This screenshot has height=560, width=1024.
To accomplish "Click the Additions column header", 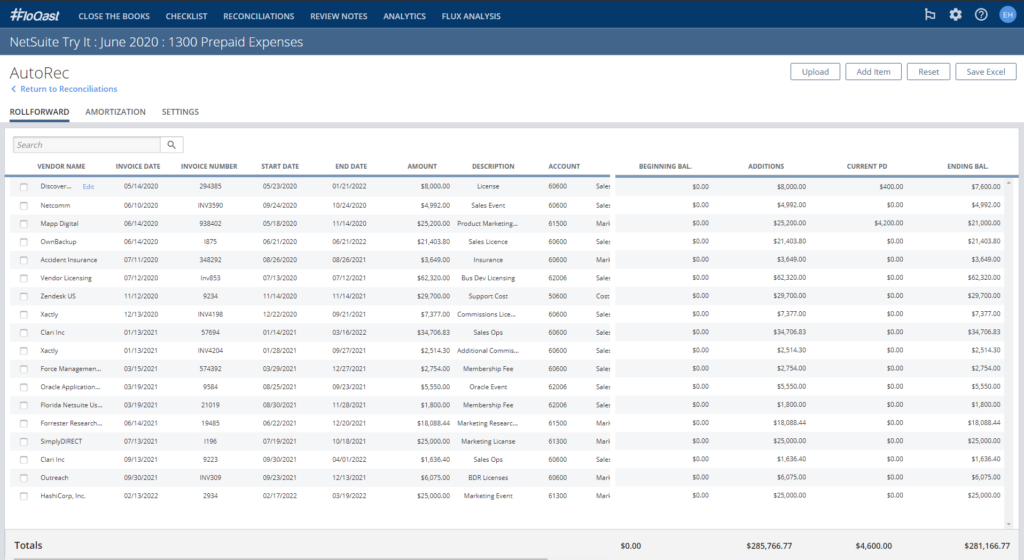I will pos(766,166).
